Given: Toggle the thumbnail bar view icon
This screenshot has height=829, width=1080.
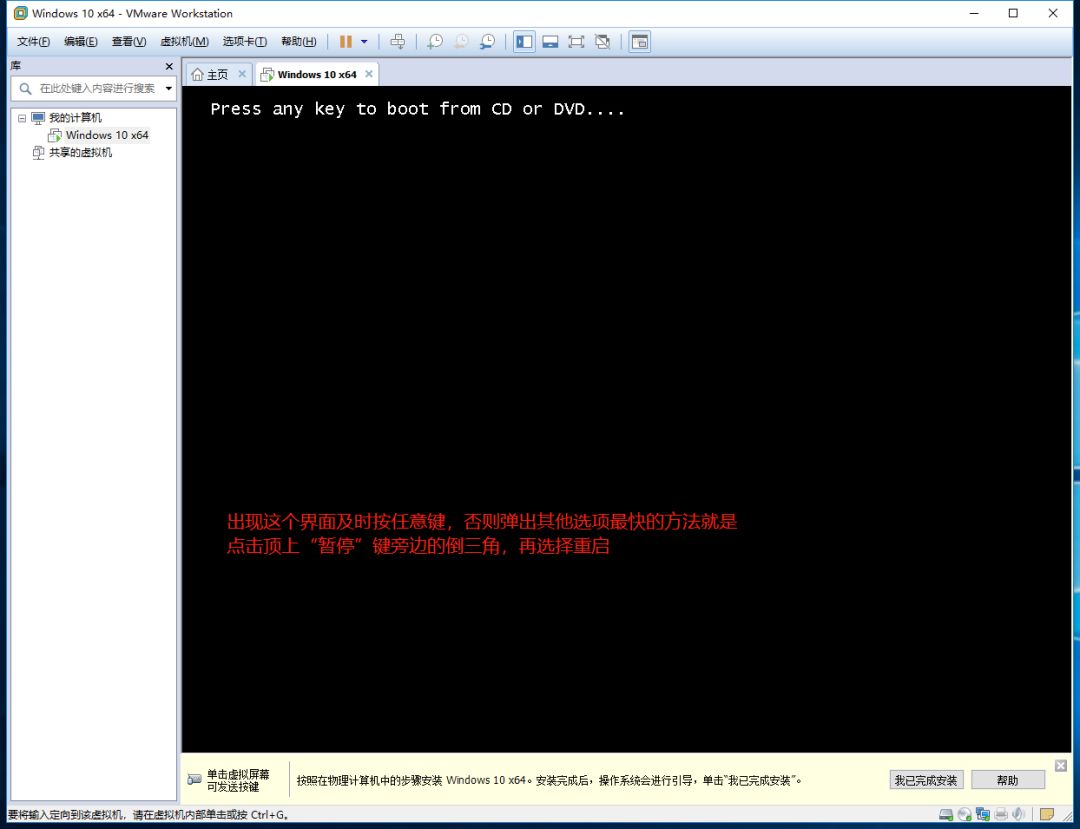Looking at the screenshot, I should [x=550, y=42].
